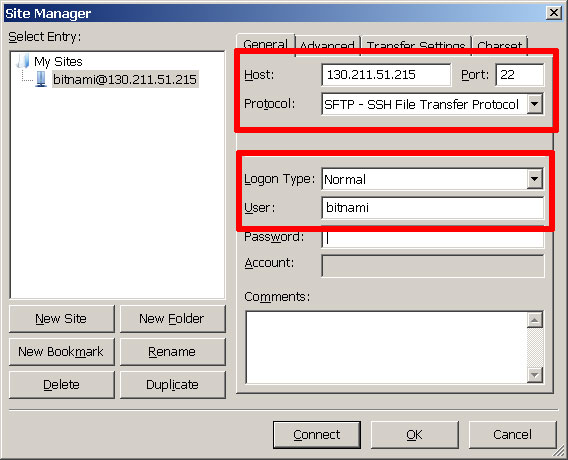Click the SFTP protocol combo box
568x460 pixels.
[x=433, y=104]
